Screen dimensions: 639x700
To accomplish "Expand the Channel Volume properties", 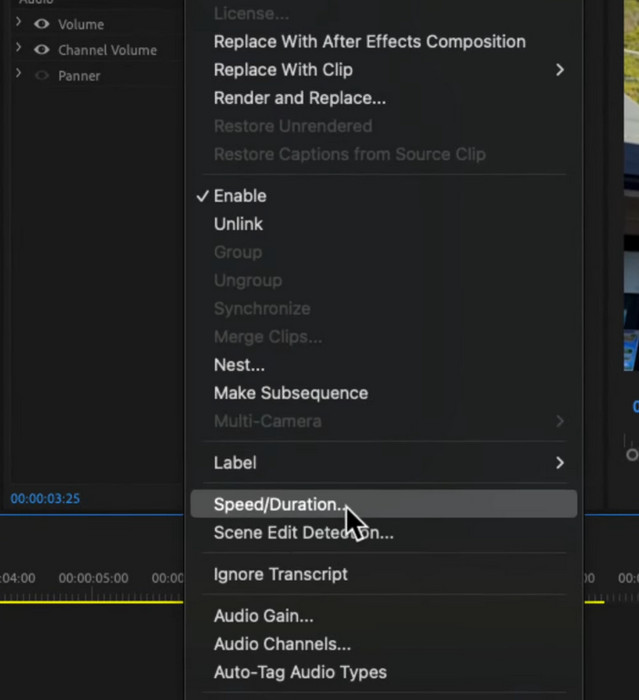I will pos(18,49).
